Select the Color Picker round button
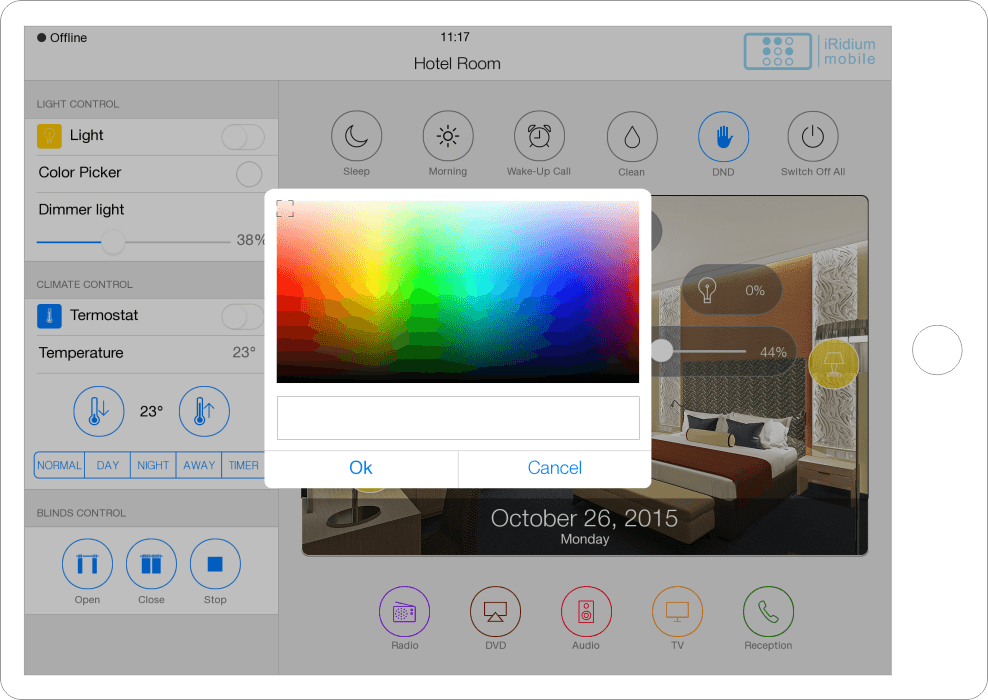The height and width of the screenshot is (700, 988). 249,174
